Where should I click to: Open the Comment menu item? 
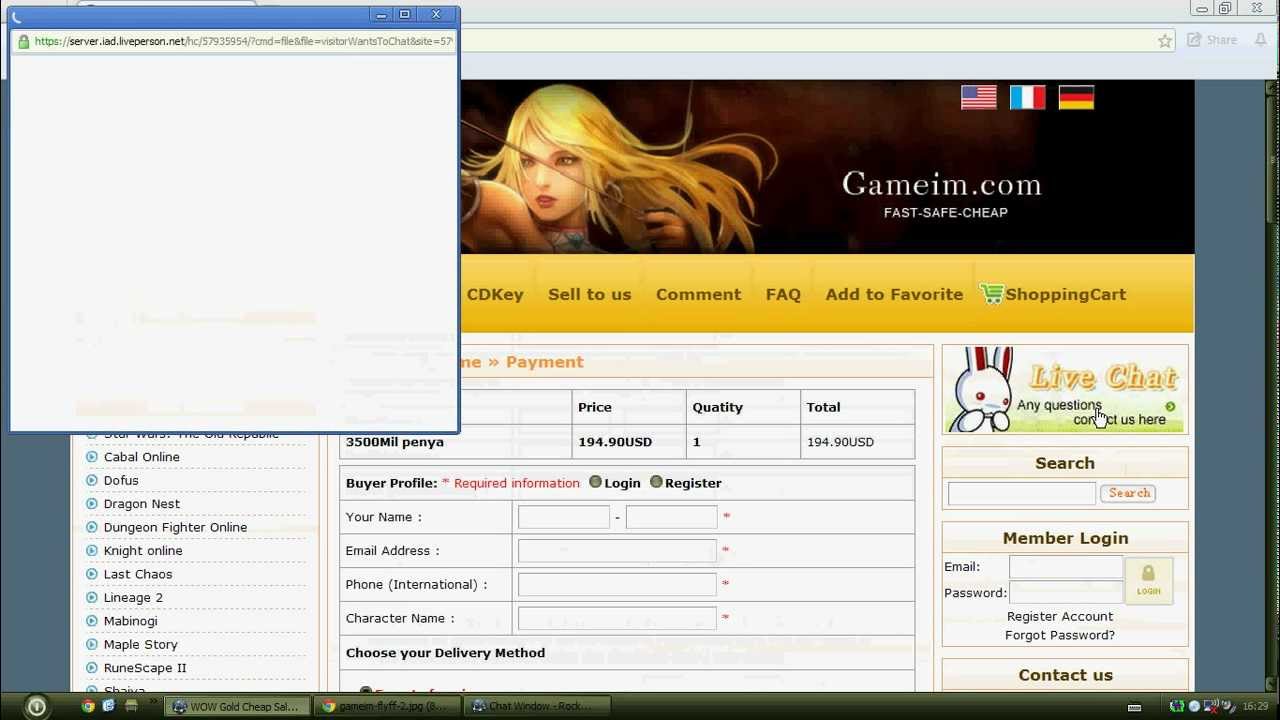pyautogui.click(x=698, y=294)
